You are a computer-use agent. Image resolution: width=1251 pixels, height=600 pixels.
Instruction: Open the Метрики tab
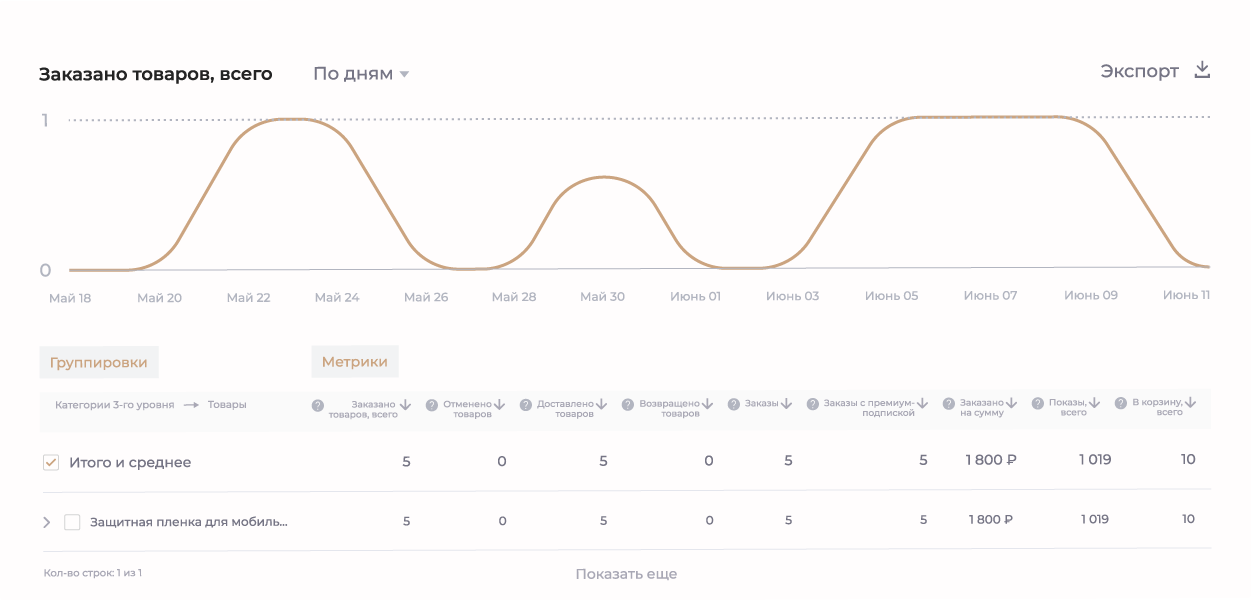coord(355,361)
